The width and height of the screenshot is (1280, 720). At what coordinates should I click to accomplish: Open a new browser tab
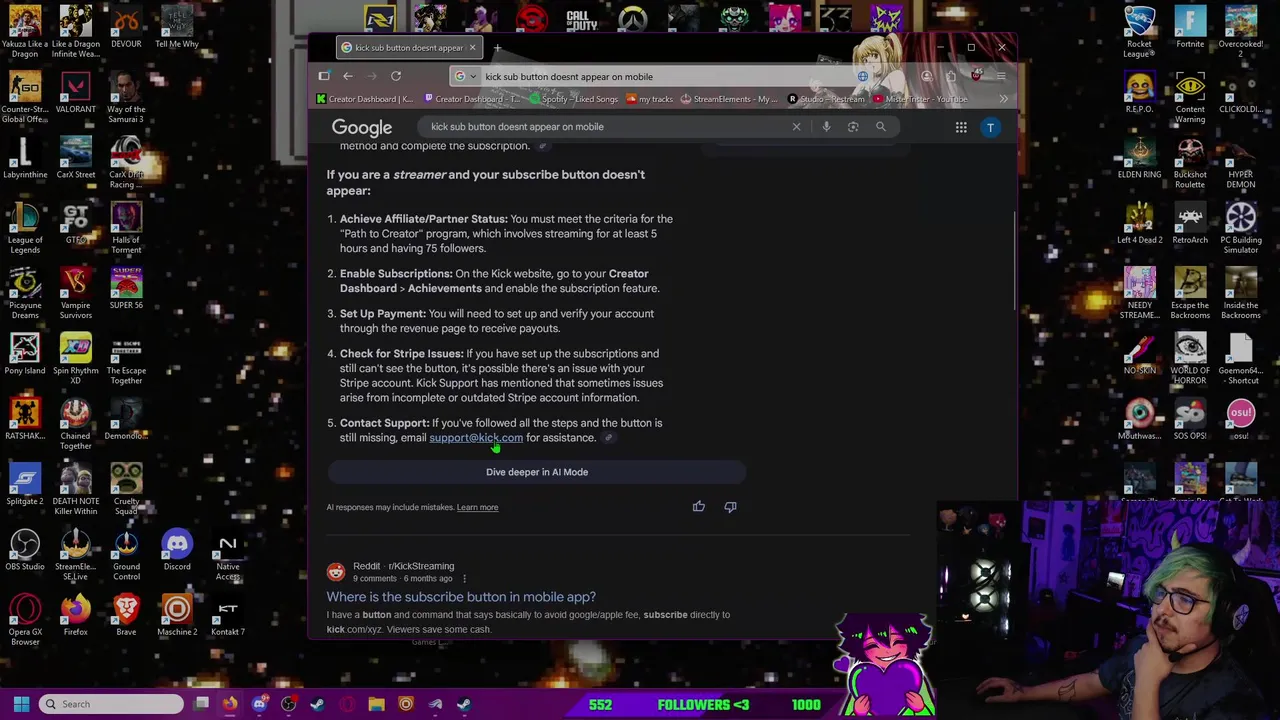497,48
